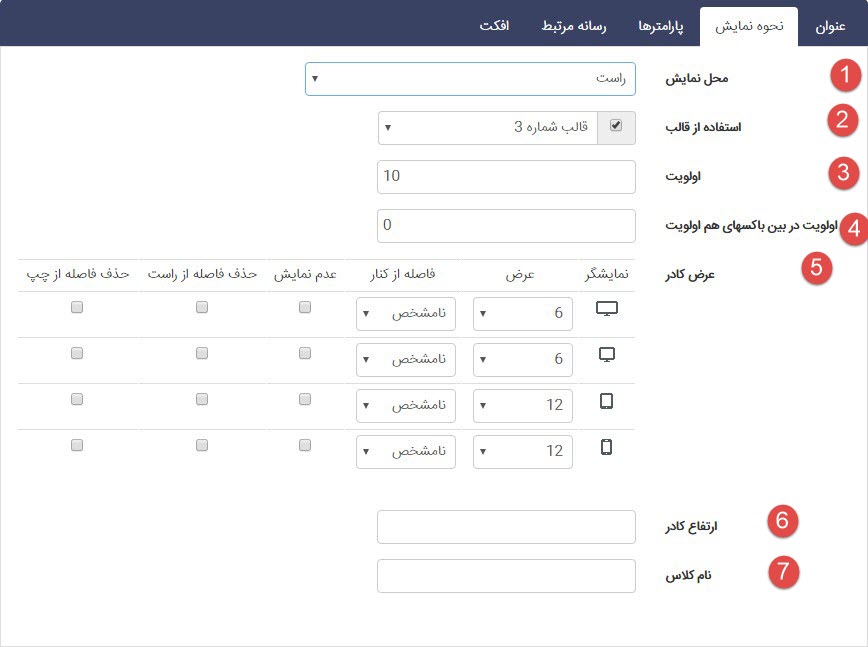
Task: Click the mobile phone device icon
Action: tap(606, 447)
